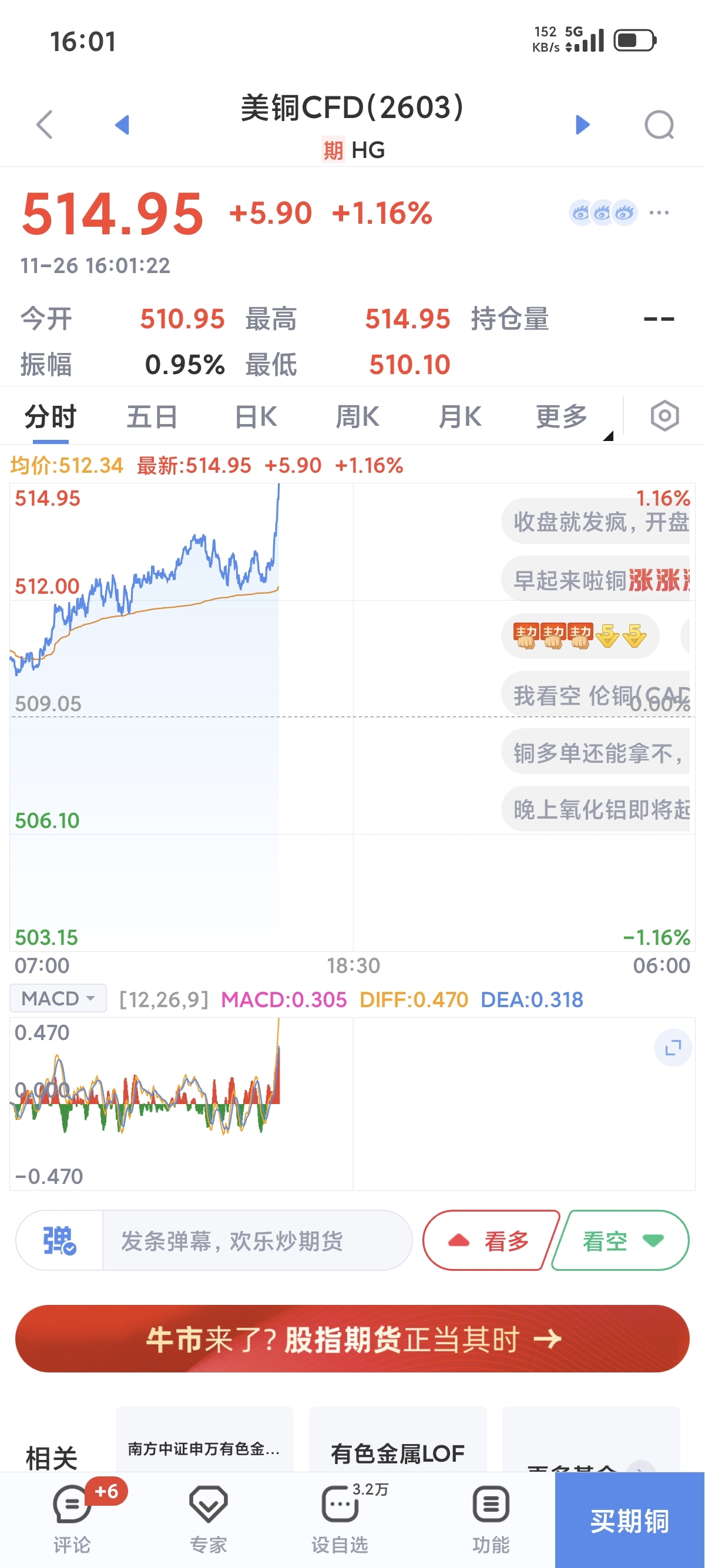
Task: Open the 牛市来了 stock index futures banner
Action: (352, 1338)
